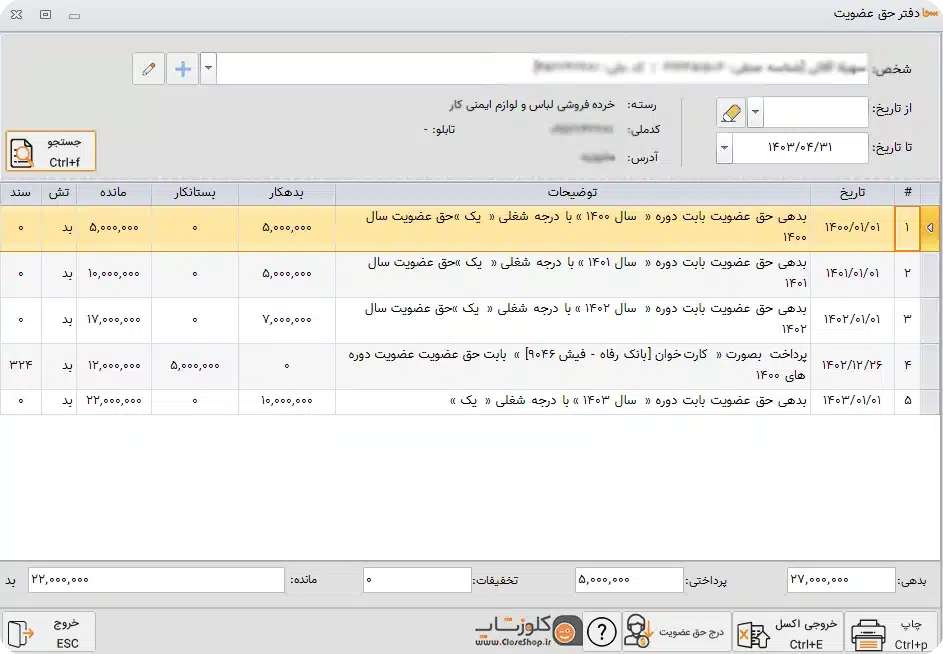The width and height of the screenshot is (943, 654).
Task: Click the search (جستجو) Ctrl+f button
Action: click(51, 152)
